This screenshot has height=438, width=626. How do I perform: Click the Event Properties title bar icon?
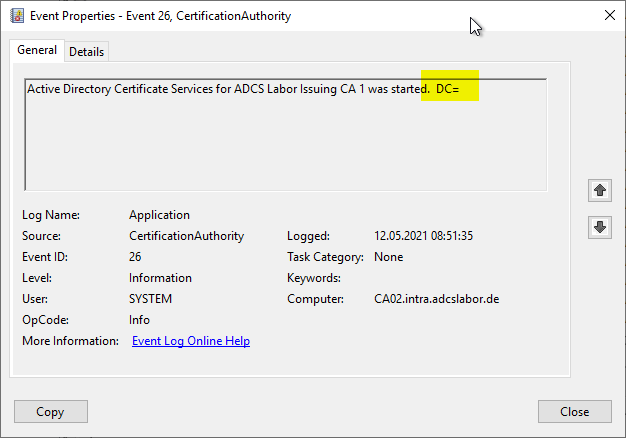(x=16, y=15)
